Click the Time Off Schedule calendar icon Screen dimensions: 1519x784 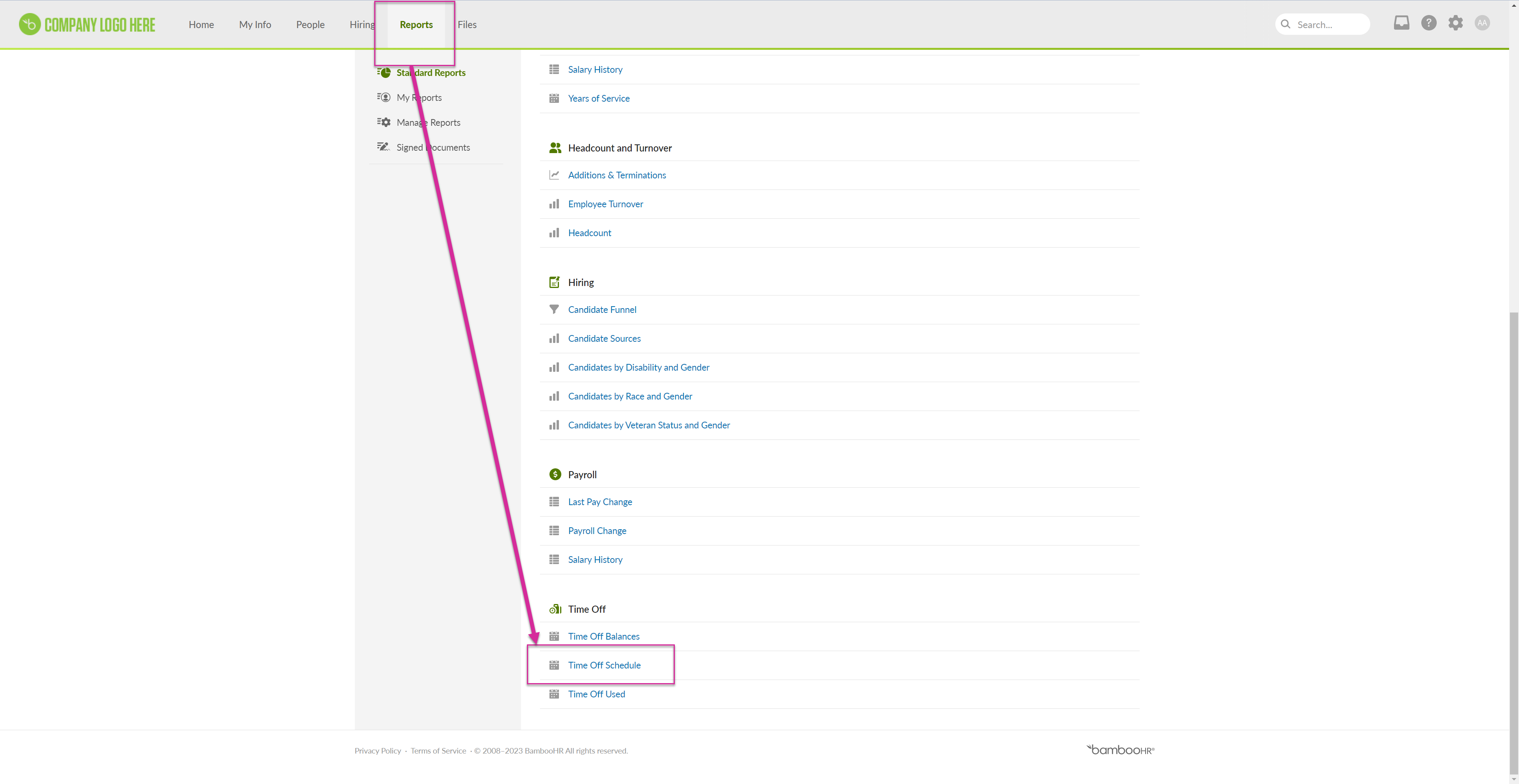[554, 665]
